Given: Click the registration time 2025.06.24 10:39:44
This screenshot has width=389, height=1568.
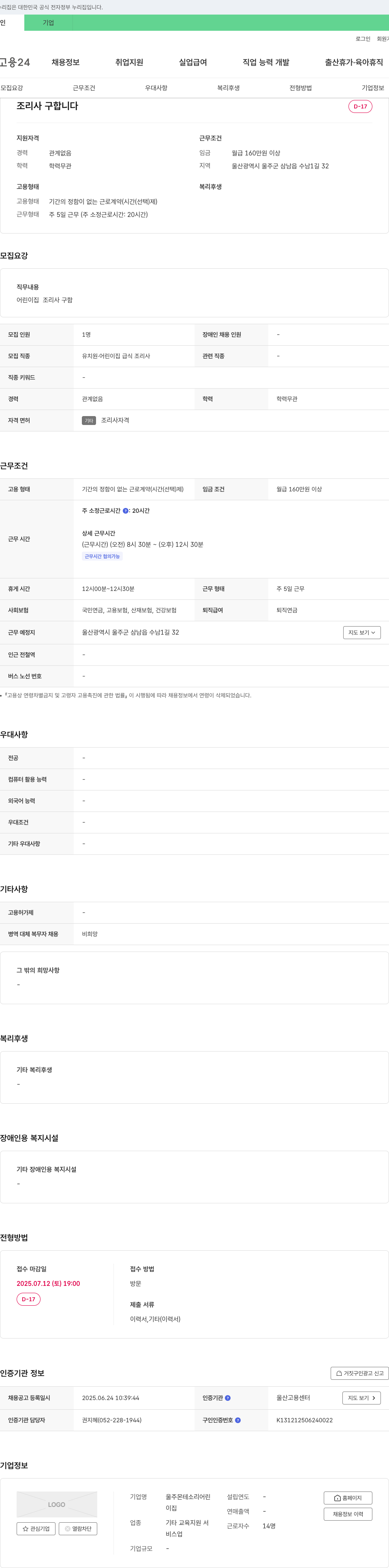Looking at the screenshot, I should coord(110,1398).
